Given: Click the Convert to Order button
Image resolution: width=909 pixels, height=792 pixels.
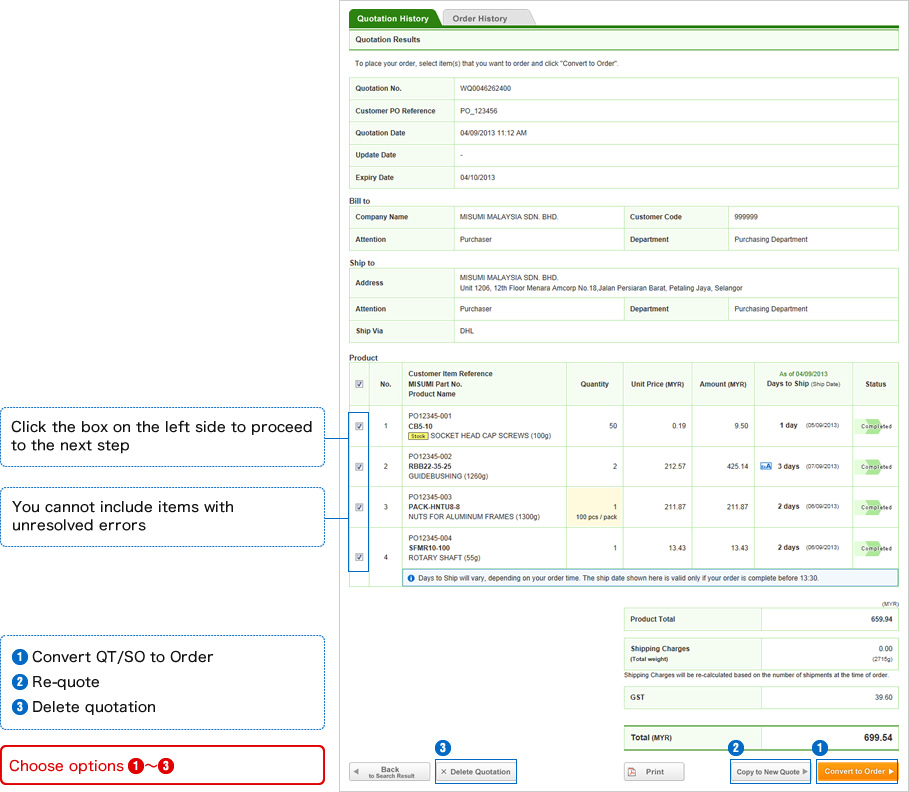Looking at the screenshot, I should [857, 772].
